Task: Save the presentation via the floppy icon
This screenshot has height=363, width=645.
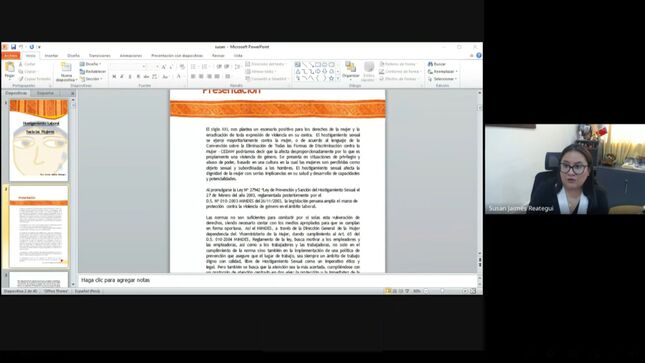Action: (x=14, y=47)
